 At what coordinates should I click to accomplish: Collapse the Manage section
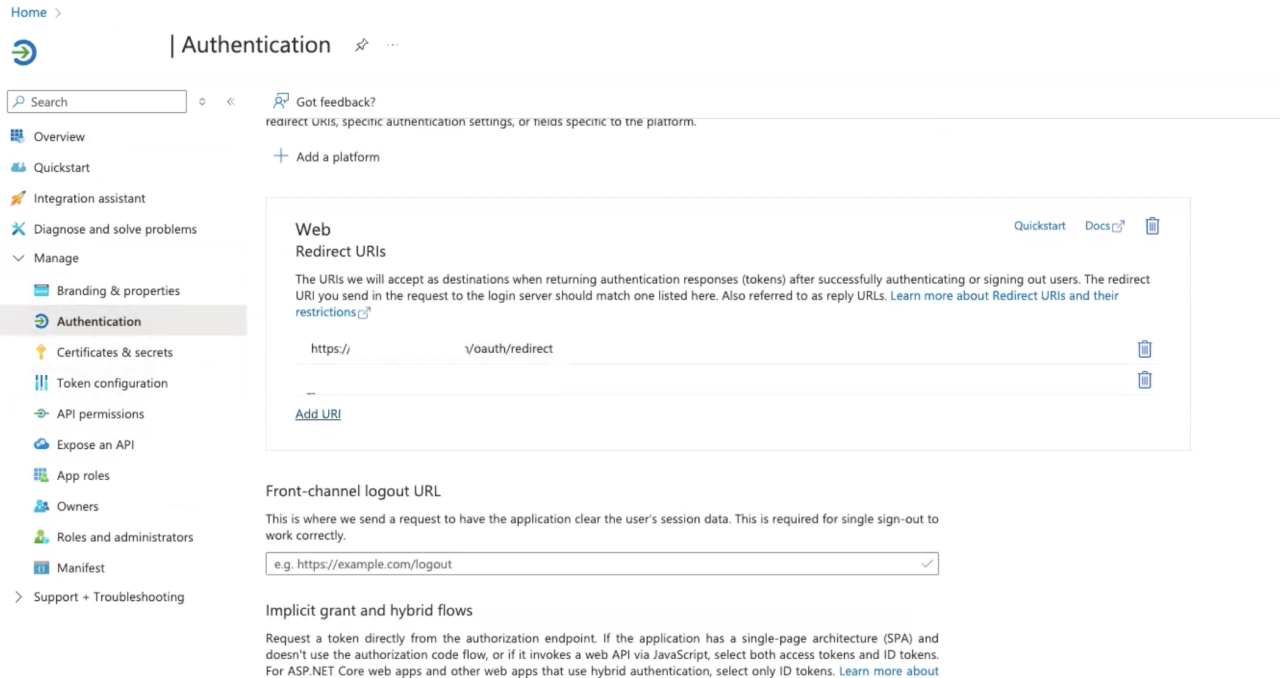[18, 257]
